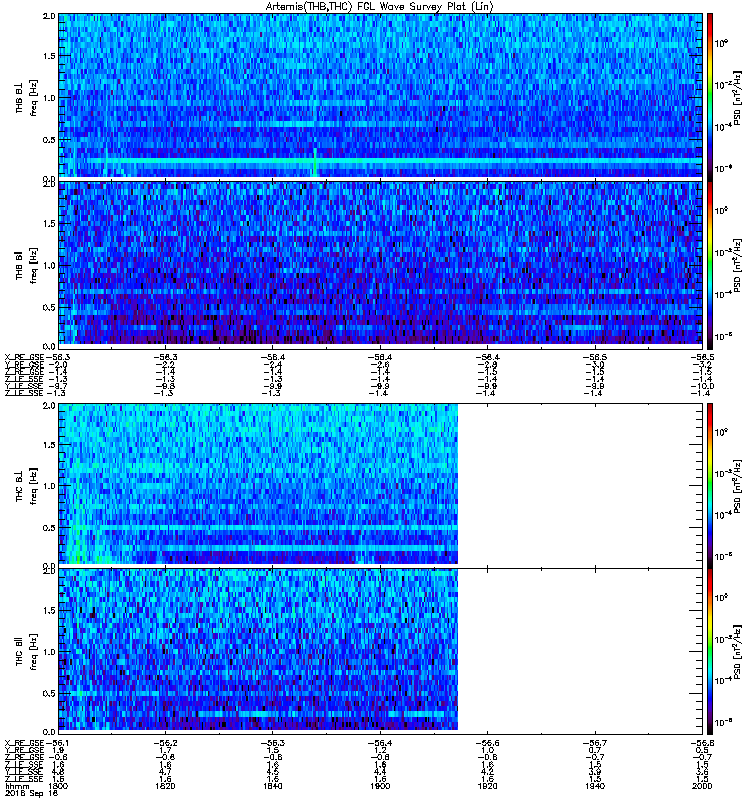Click the color bar beside THB B∥ panel
The width and height of the screenshot is (750, 800).
tap(709, 263)
